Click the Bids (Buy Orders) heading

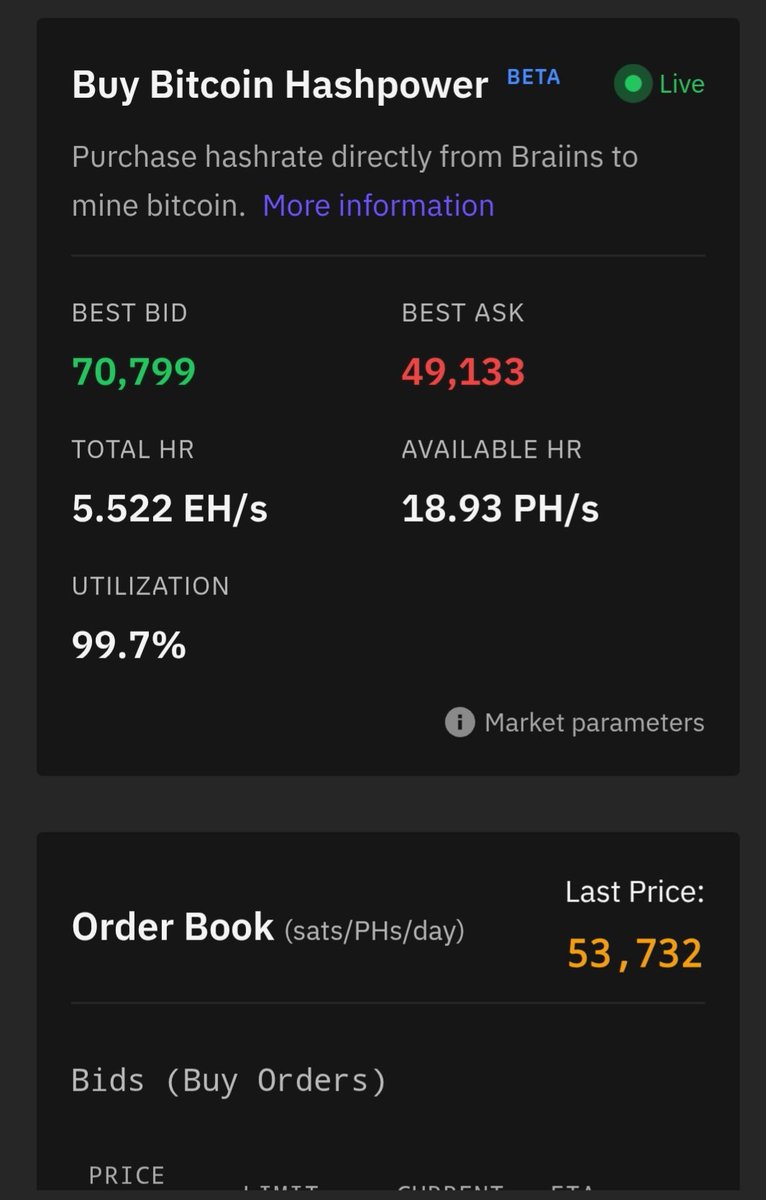(229, 1081)
